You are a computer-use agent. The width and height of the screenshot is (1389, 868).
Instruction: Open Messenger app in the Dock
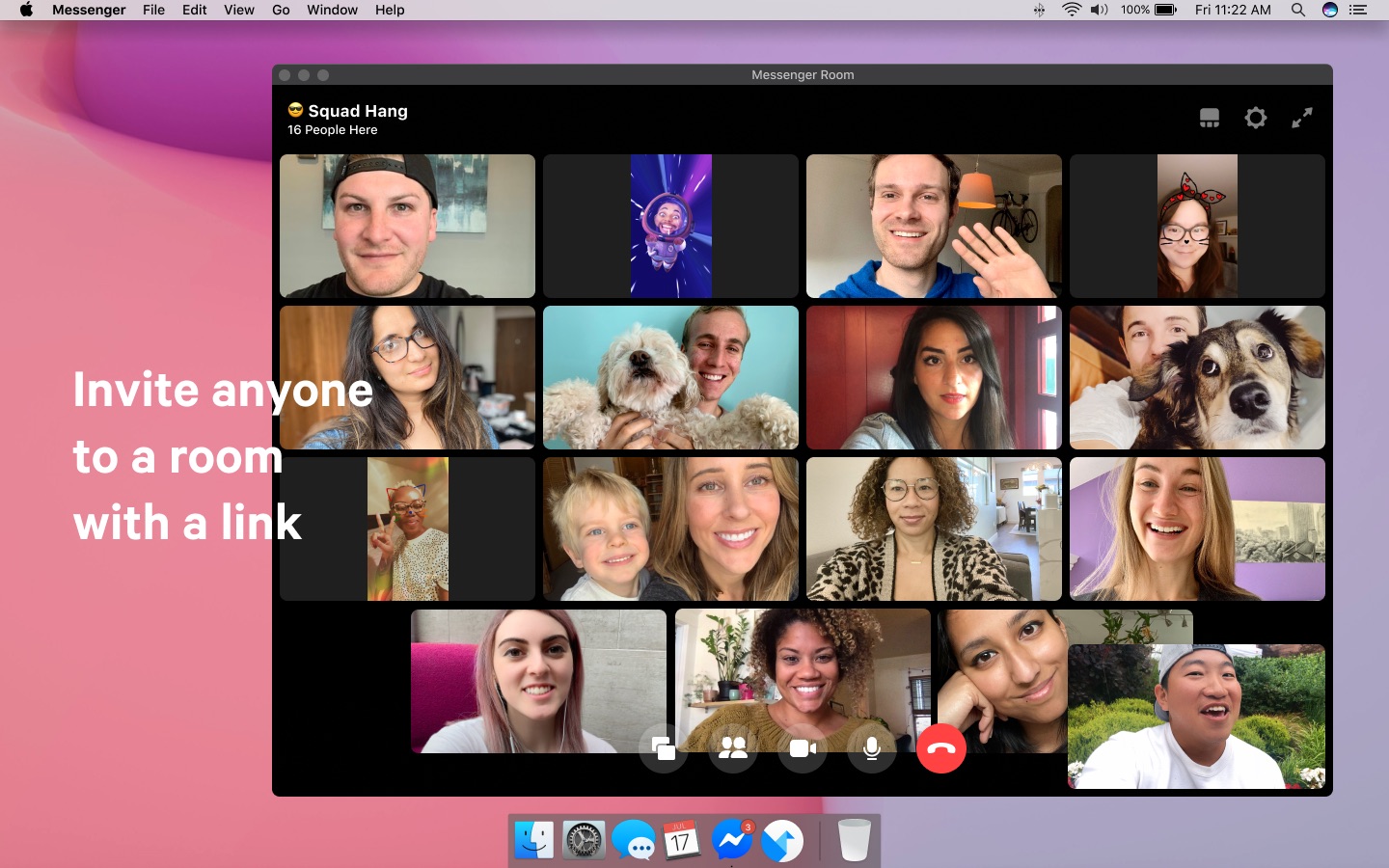tap(732, 840)
